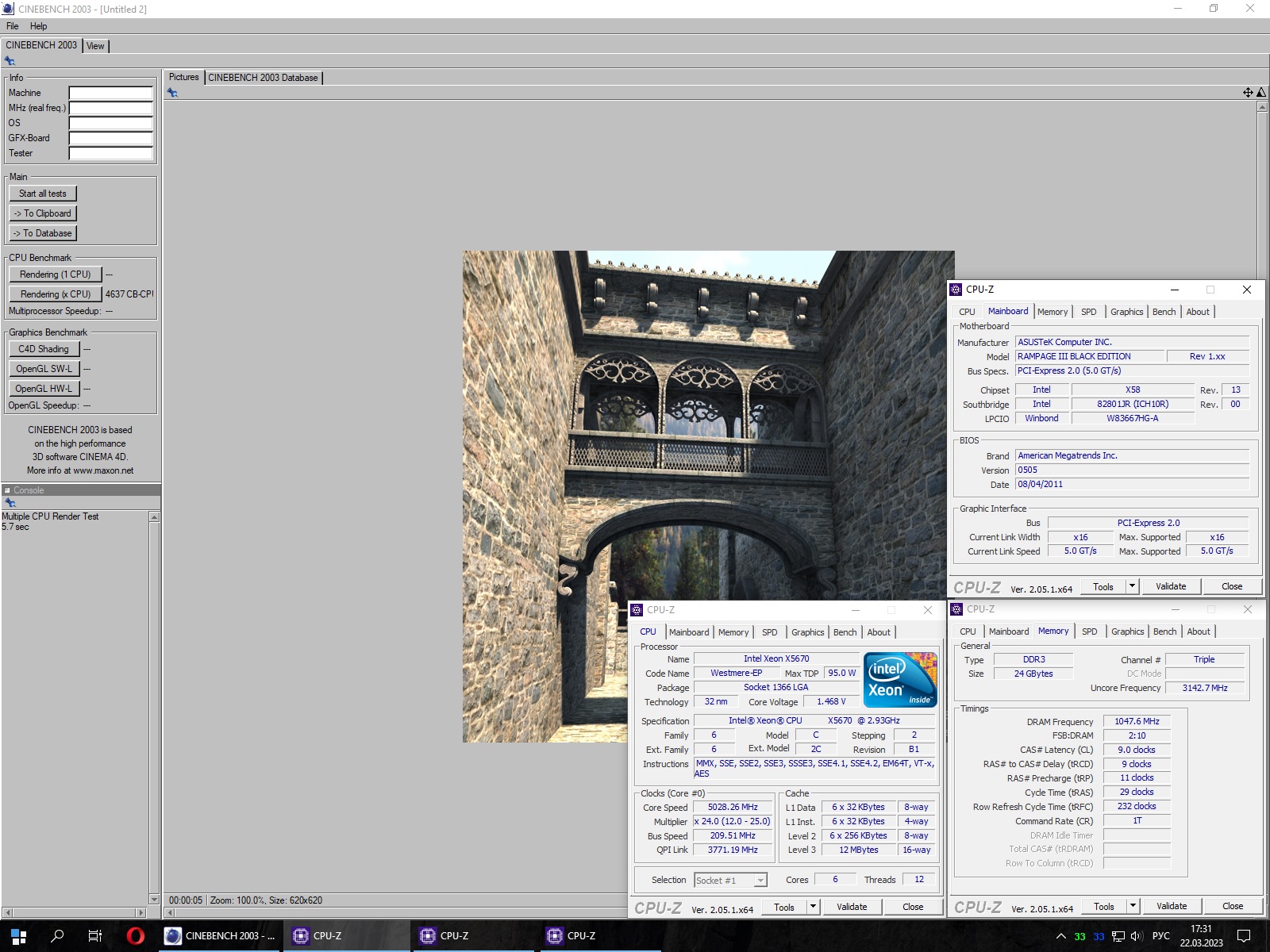Click the -> To Clipboard button
The image size is (1270, 952).
pyautogui.click(x=43, y=213)
